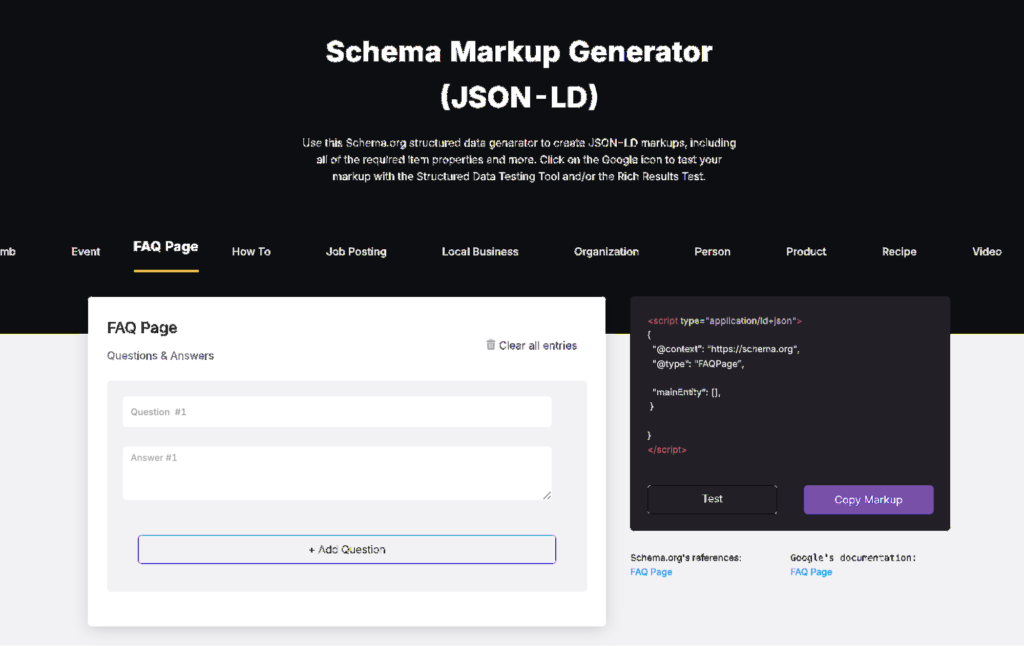This screenshot has height=646, width=1024.
Task: Click the + Add Question button
Action: tap(347, 549)
